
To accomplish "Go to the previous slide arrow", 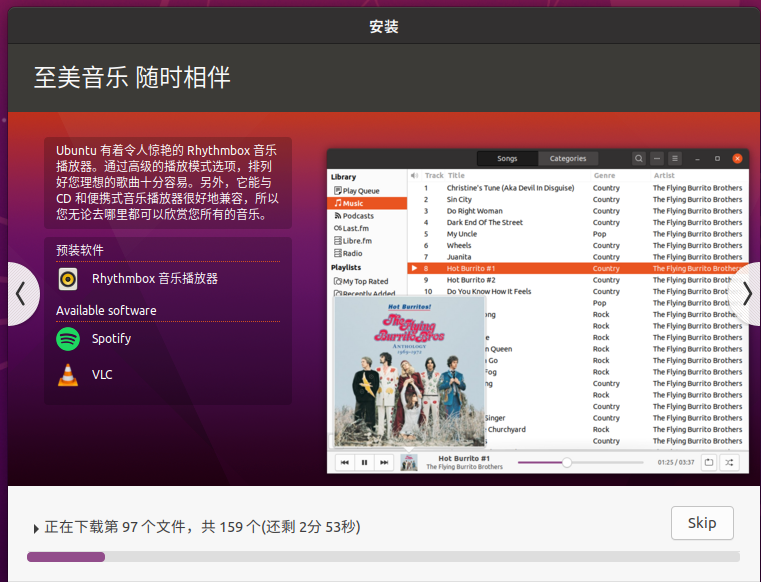I will tap(20, 293).
